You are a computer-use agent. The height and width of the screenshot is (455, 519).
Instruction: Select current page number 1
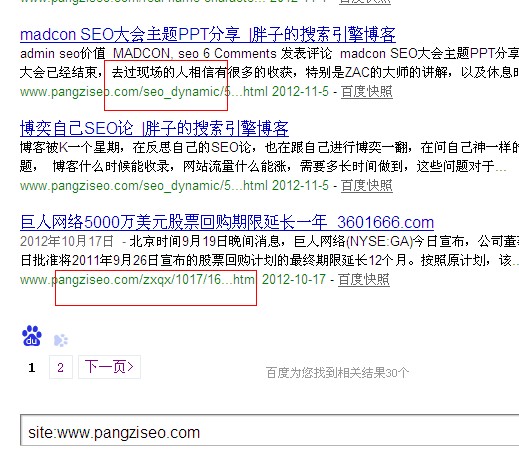coord(32,368)
